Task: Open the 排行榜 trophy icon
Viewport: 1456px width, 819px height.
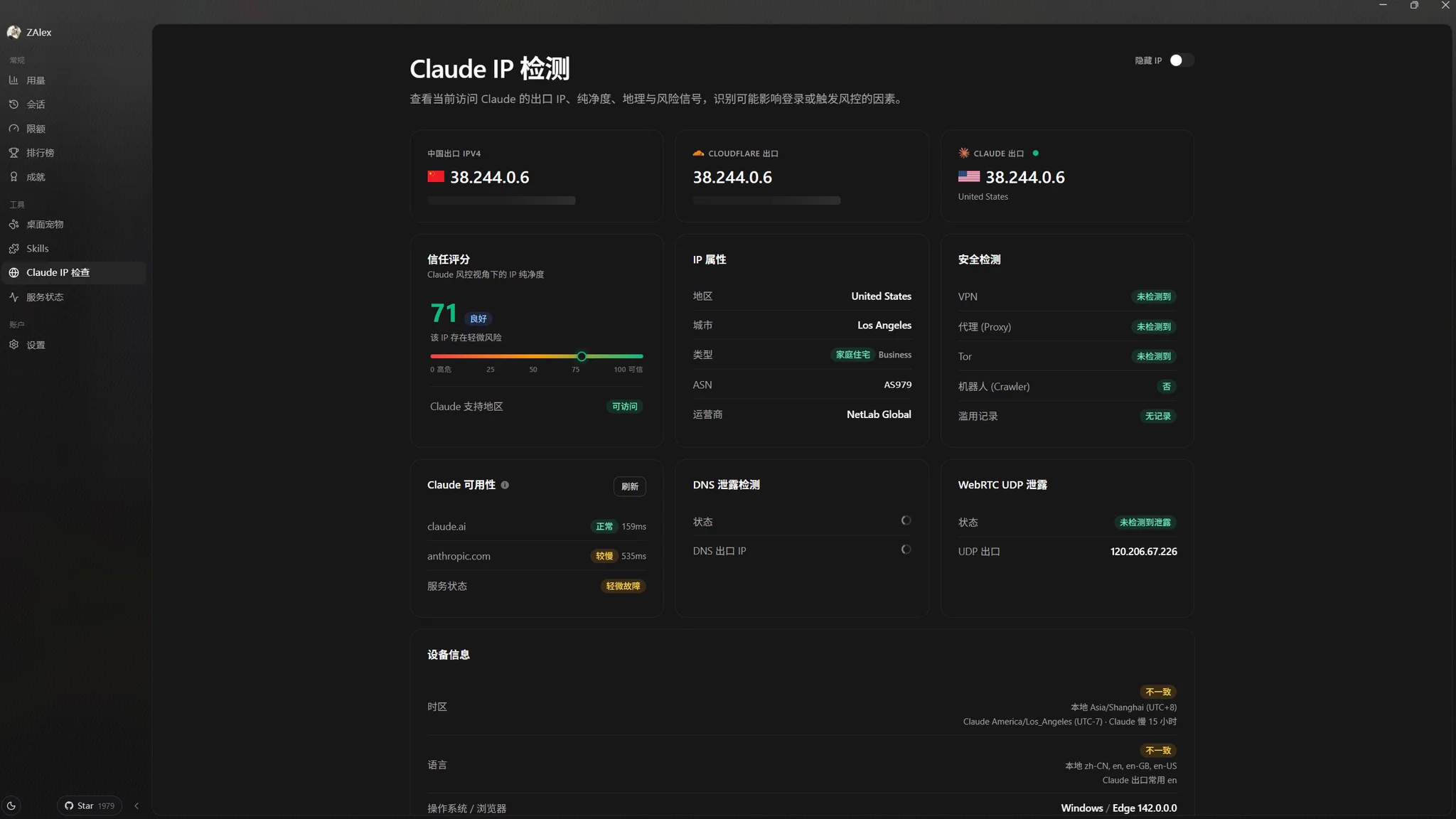Action: 14,153
